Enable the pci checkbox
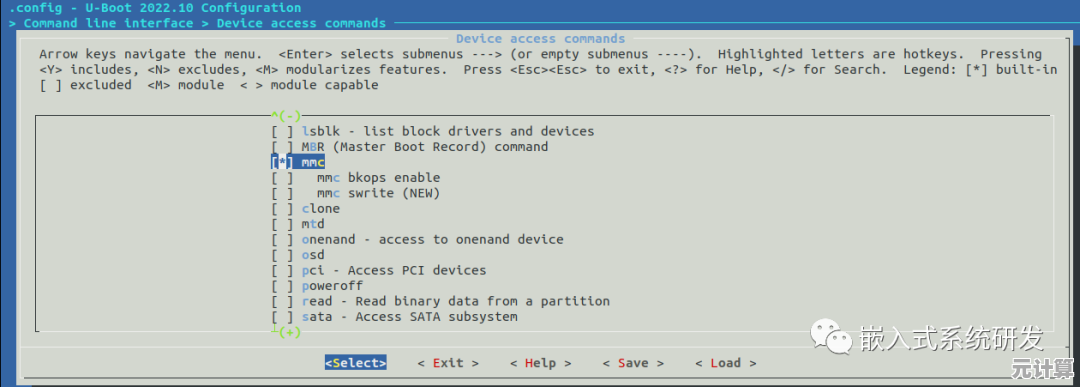Viewport: 1080px width, 387px height. (x=282, y=271)
